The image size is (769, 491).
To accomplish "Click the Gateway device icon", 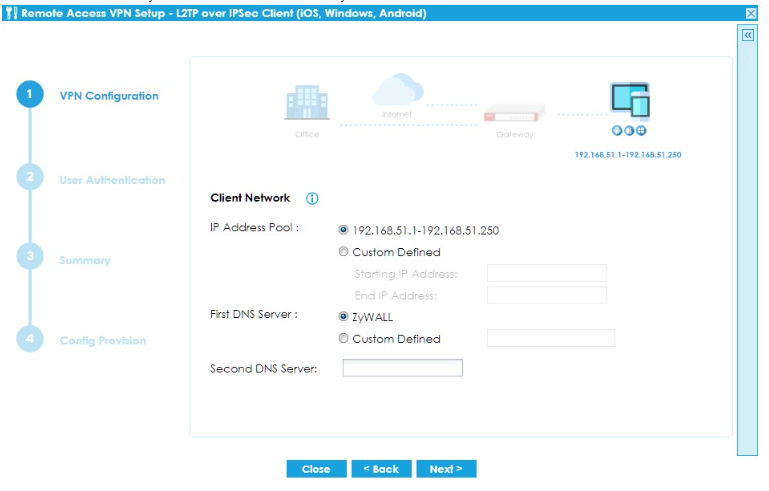I will 515,113.
